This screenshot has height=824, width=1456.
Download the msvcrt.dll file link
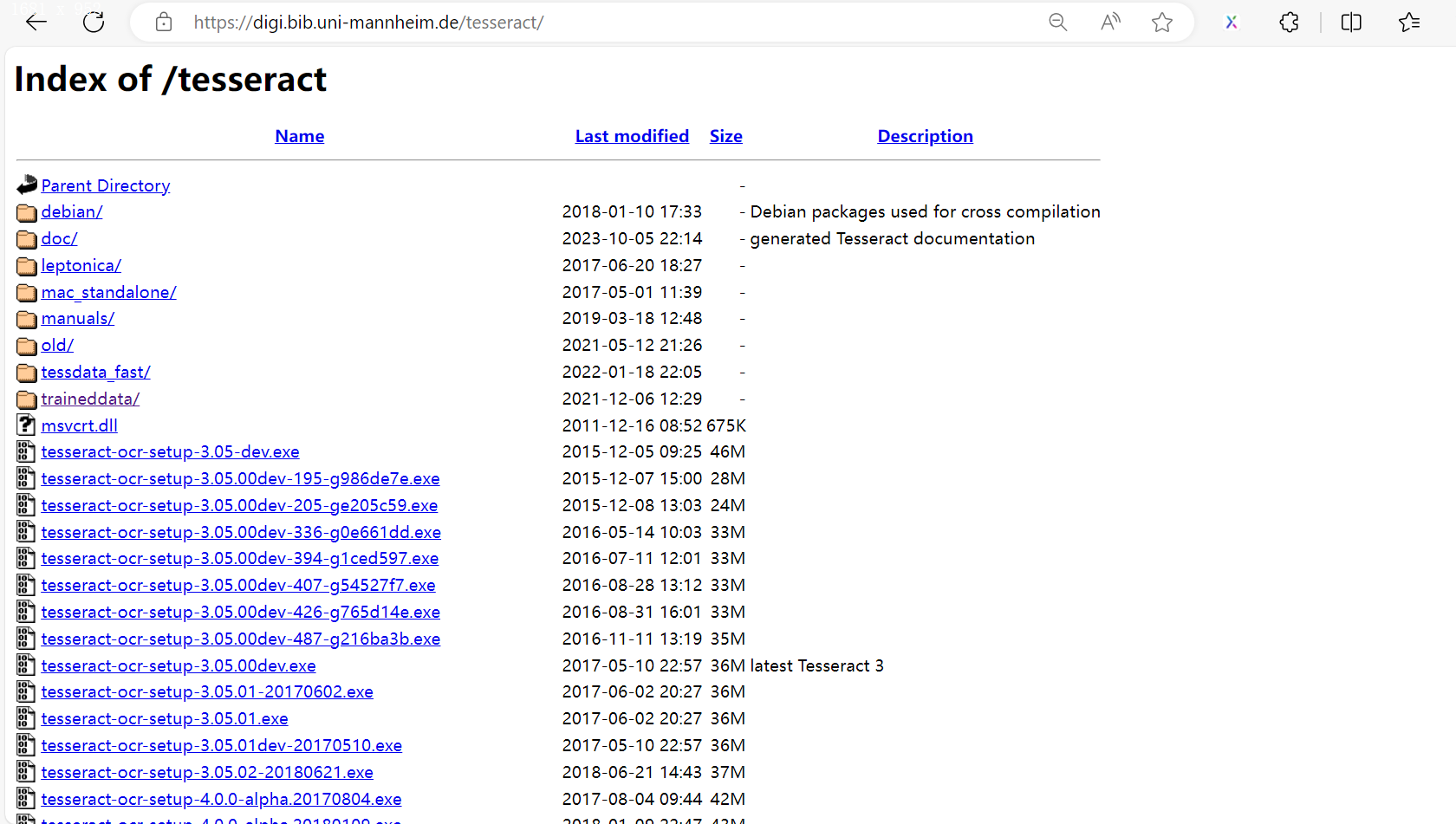[x=79, y=425]
